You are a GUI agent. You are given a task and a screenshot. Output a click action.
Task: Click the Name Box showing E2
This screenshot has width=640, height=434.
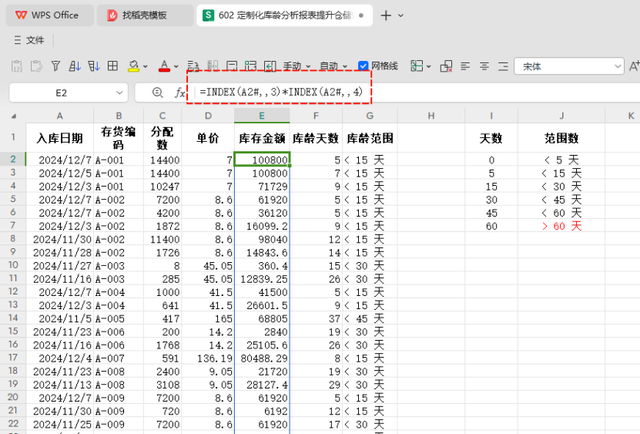61,93
